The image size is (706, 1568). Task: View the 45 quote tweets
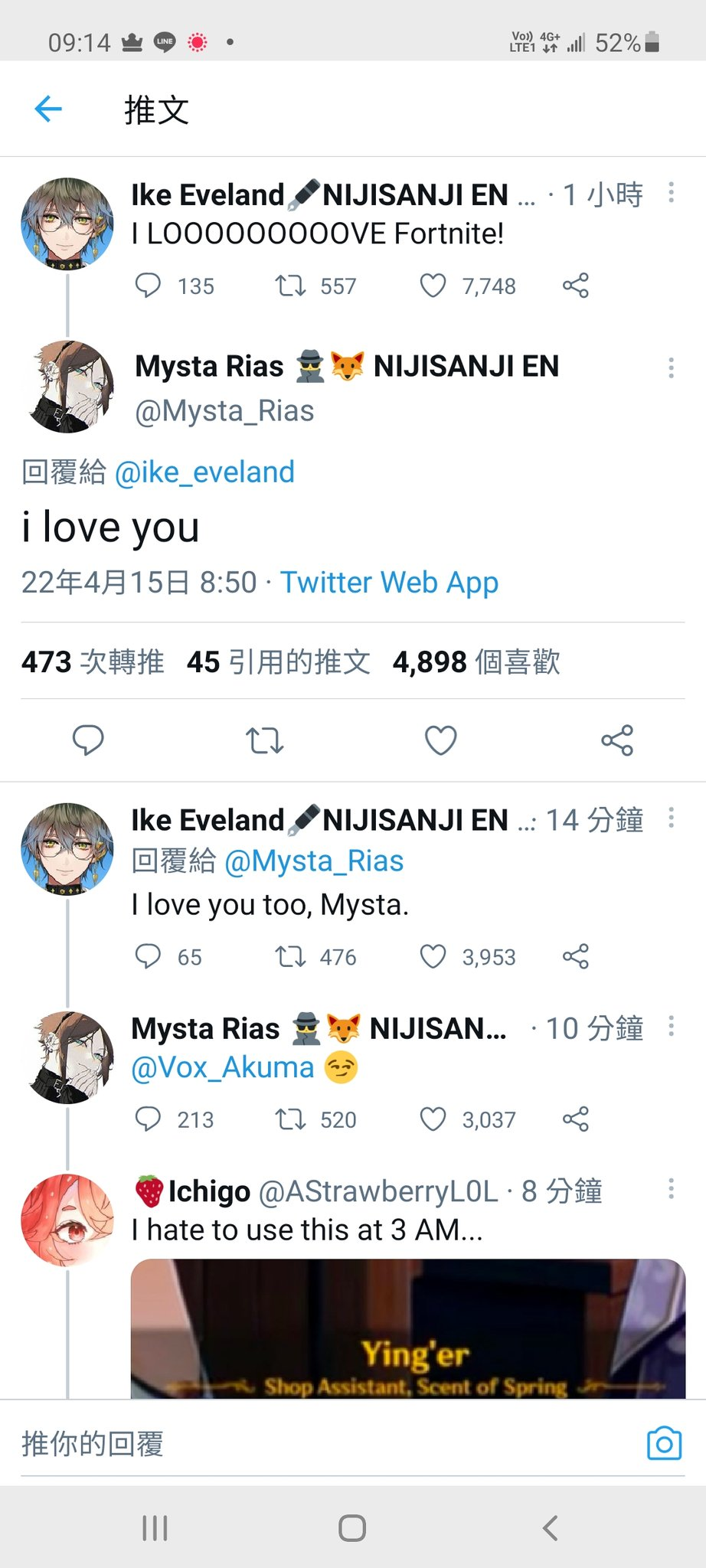(x=279, y=661)
